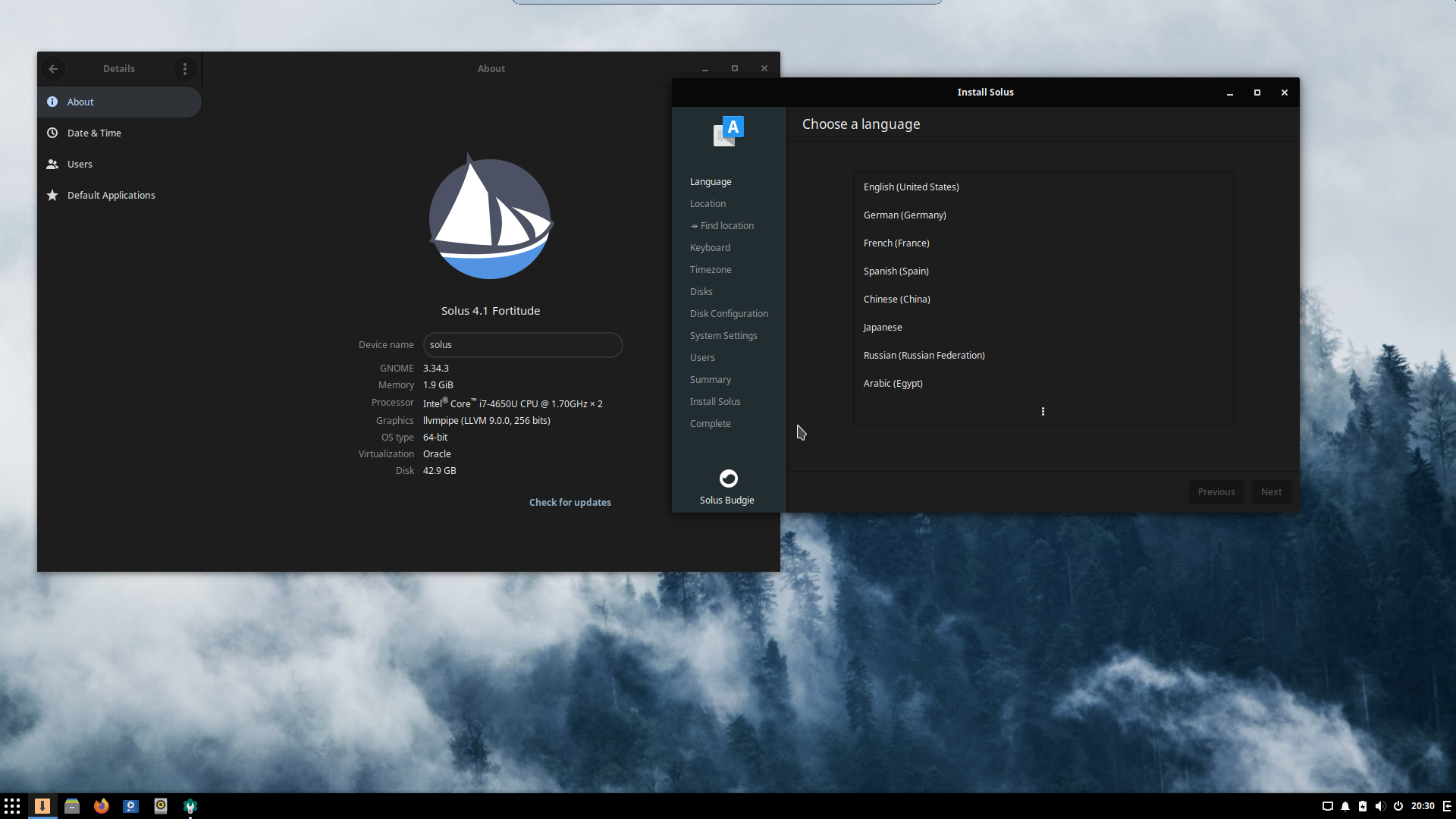The width and height of the screenshot is (1456, 819).
Task: Show more languages via three-dot row
Action: coord(1043,411)
